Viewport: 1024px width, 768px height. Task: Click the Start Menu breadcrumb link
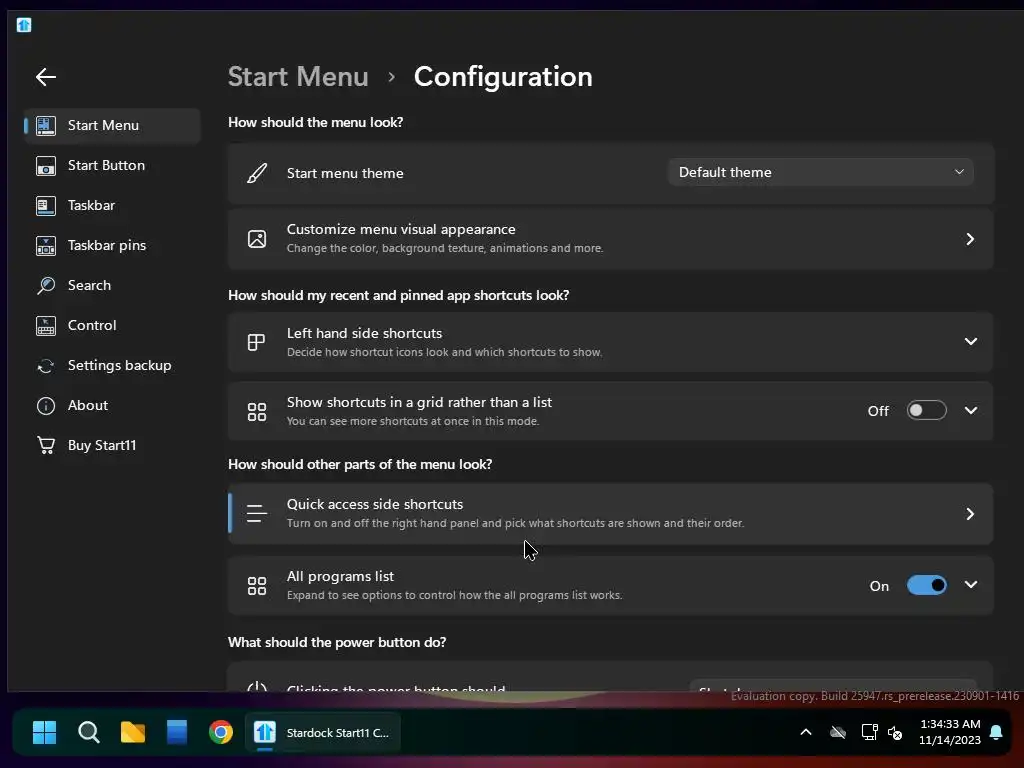298,77
